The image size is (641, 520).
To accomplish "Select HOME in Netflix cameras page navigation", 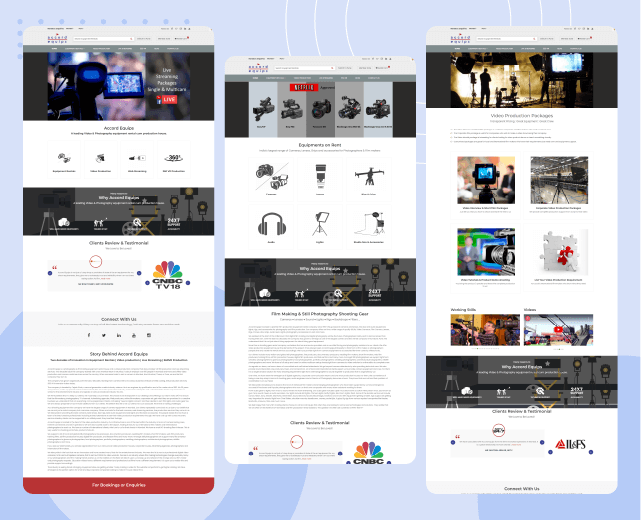I will [256, 78].
